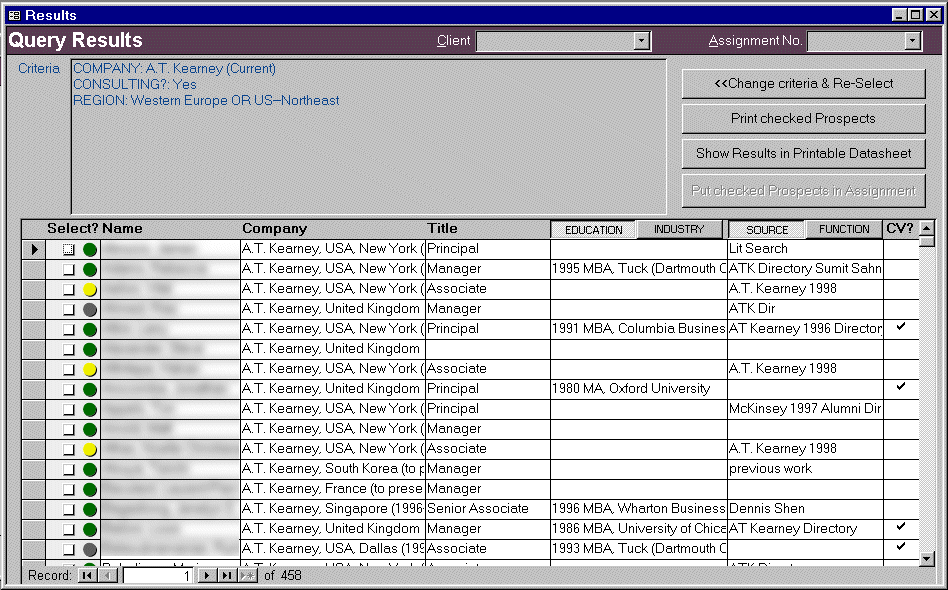Click the table's vertical scrollbar down arrow
The width and height of the screenshot is (948, 590).
click(926, 559)
